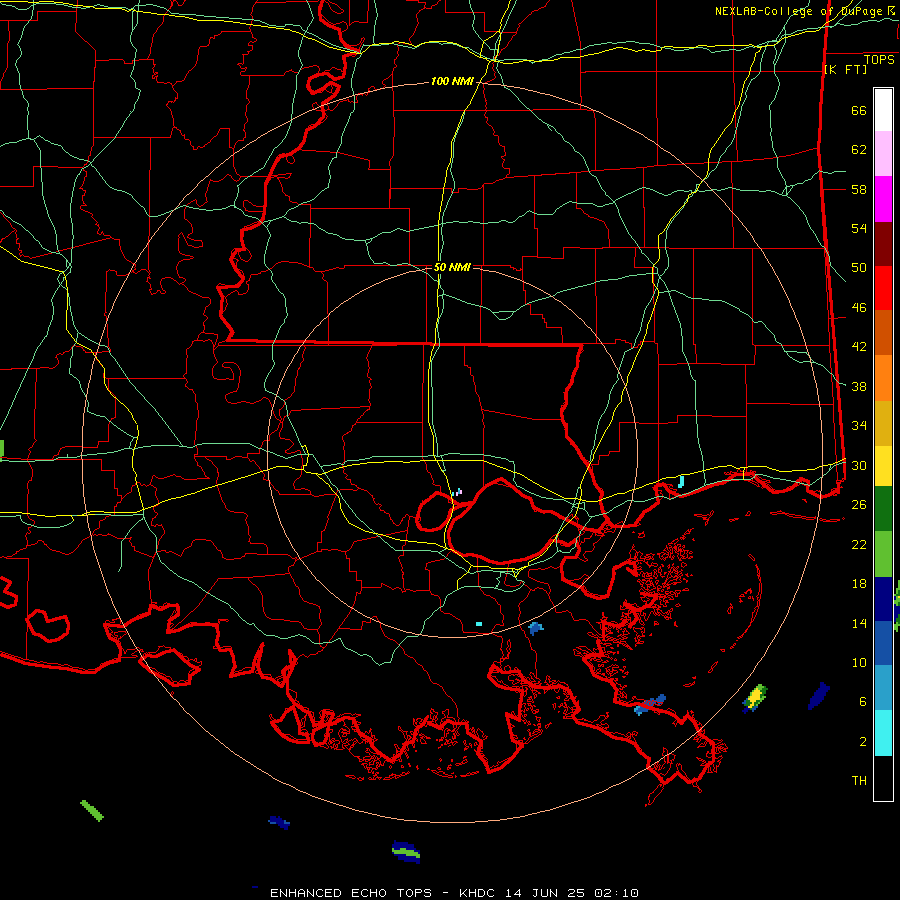Click the TOPS legend title
This screenshot has height=900, width=900.
pos(879,60)
